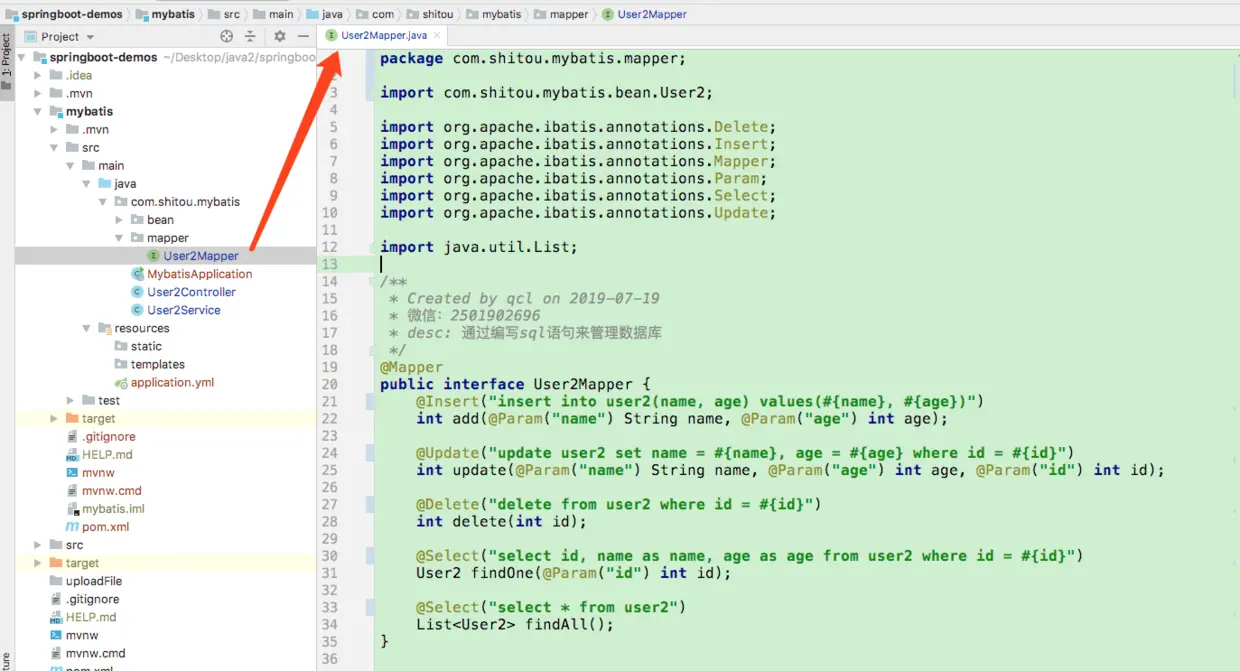This screenshot has height=671, width=1240.
Task: Select the application.yml Spring config icon
Action: pos(121,382)
